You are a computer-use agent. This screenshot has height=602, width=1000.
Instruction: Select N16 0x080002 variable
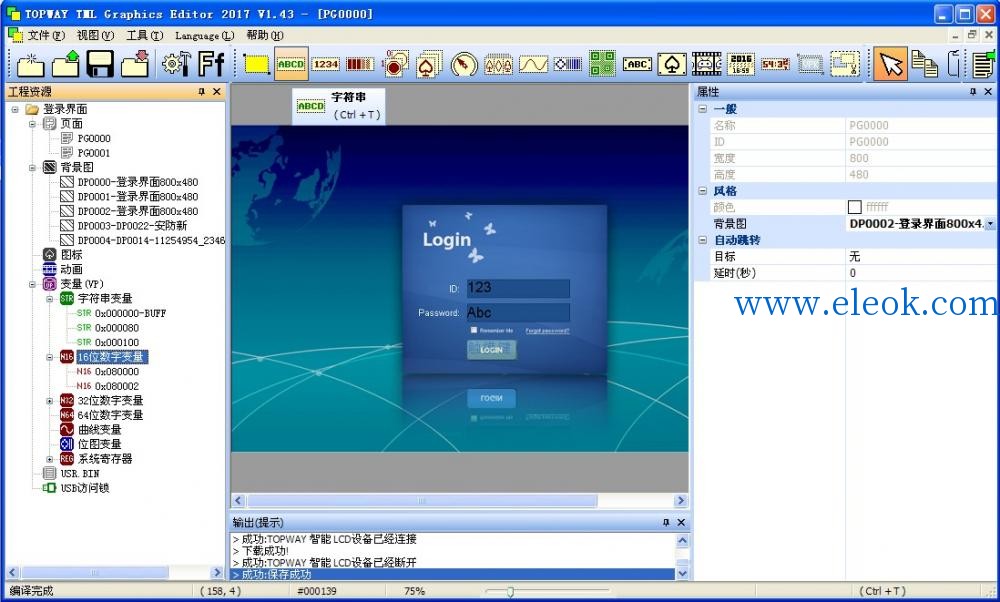click(117, 386)
